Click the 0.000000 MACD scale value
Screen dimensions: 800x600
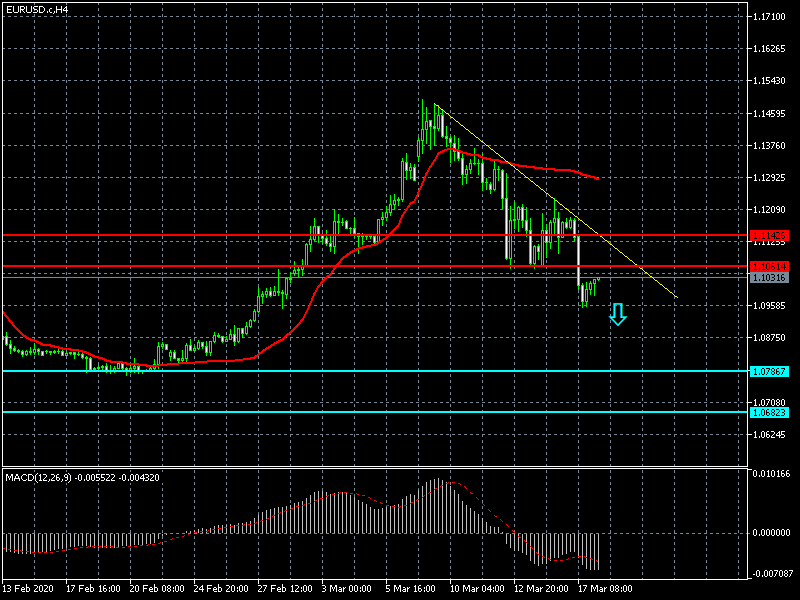[x=771, y=533]
